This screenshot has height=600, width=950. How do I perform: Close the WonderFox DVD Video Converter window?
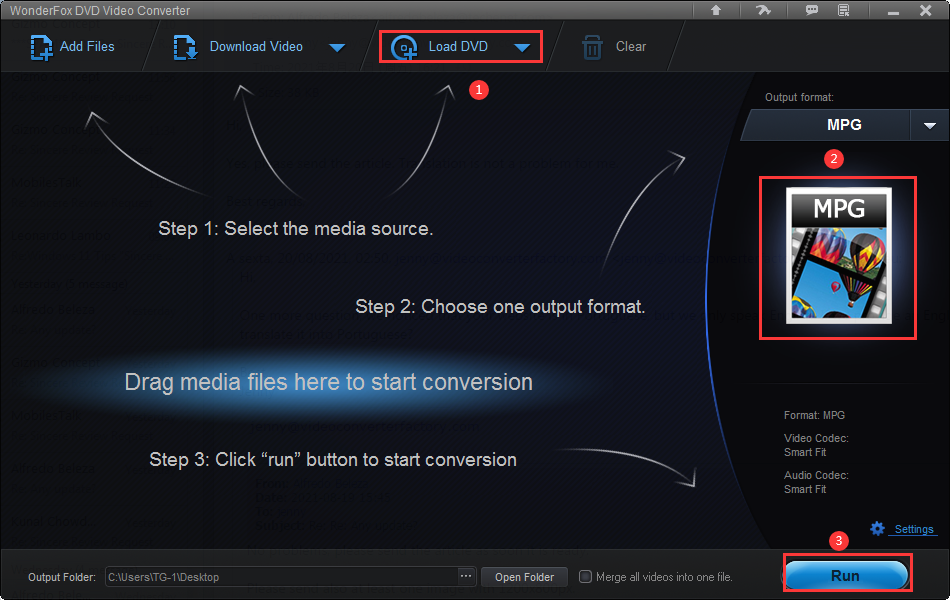point(925,10)
